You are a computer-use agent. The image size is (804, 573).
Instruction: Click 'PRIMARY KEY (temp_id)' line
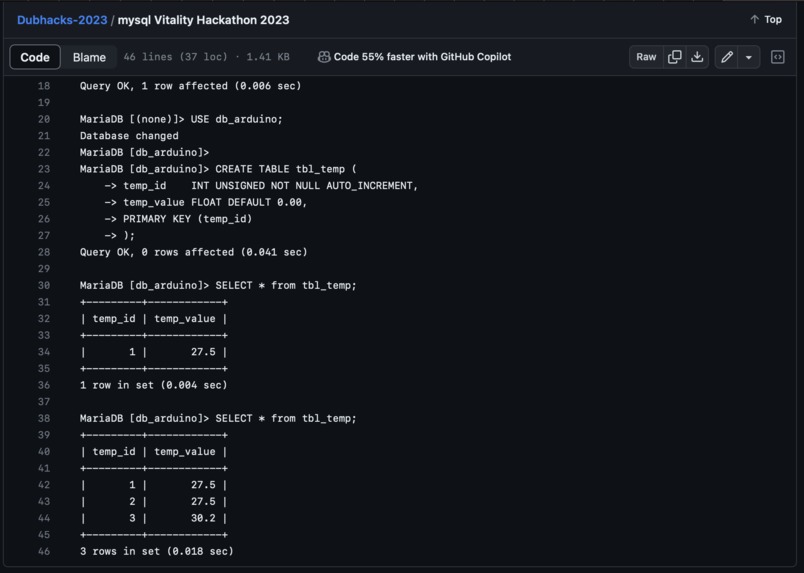[x=178, y=219]
